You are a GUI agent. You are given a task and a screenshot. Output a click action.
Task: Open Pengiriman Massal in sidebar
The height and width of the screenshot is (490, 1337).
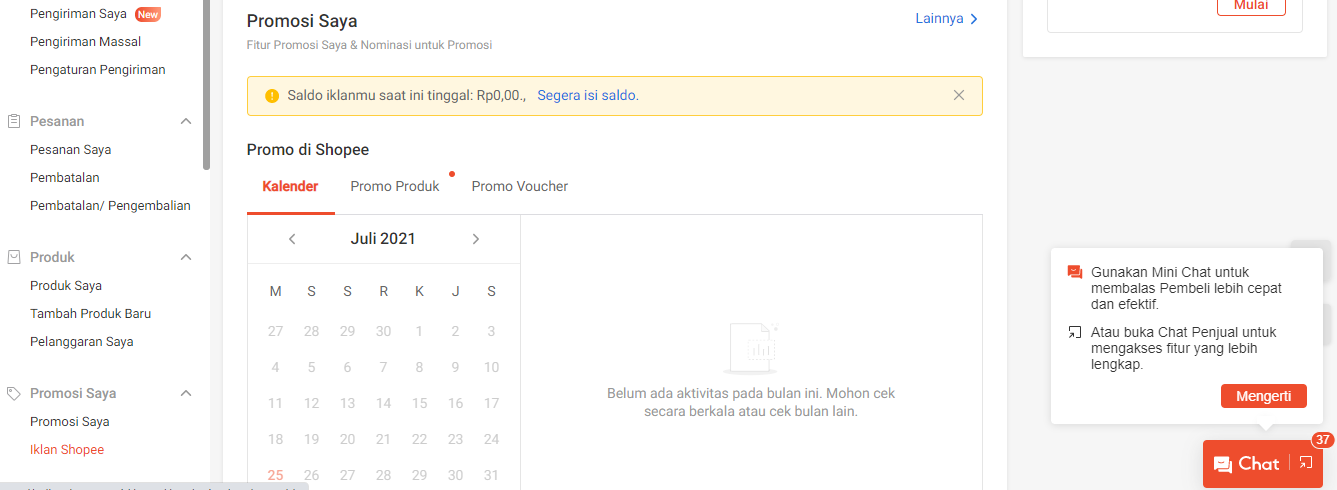click(x=85, y=42)
